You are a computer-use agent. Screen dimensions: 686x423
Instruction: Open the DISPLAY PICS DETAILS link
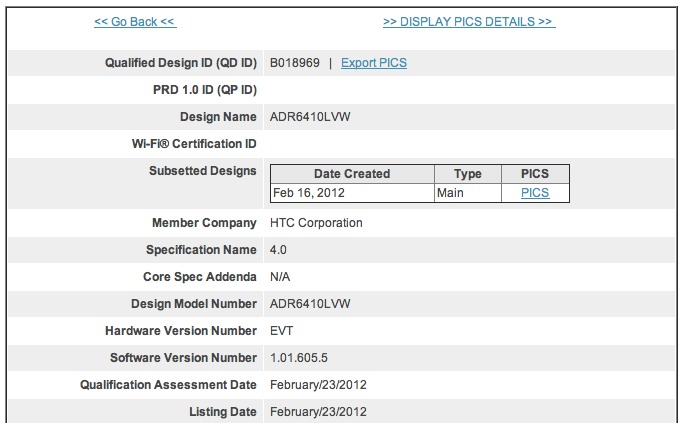click(468, 21)
